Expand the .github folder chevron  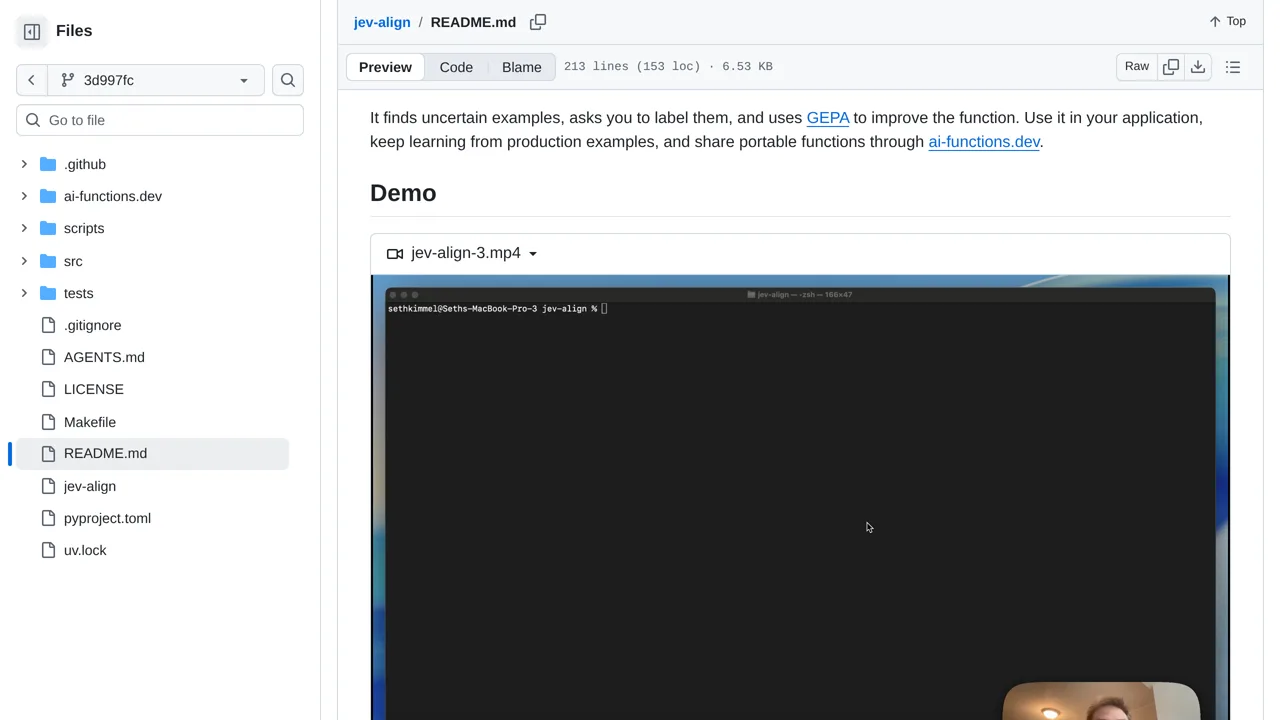click(x=24, y=164)
